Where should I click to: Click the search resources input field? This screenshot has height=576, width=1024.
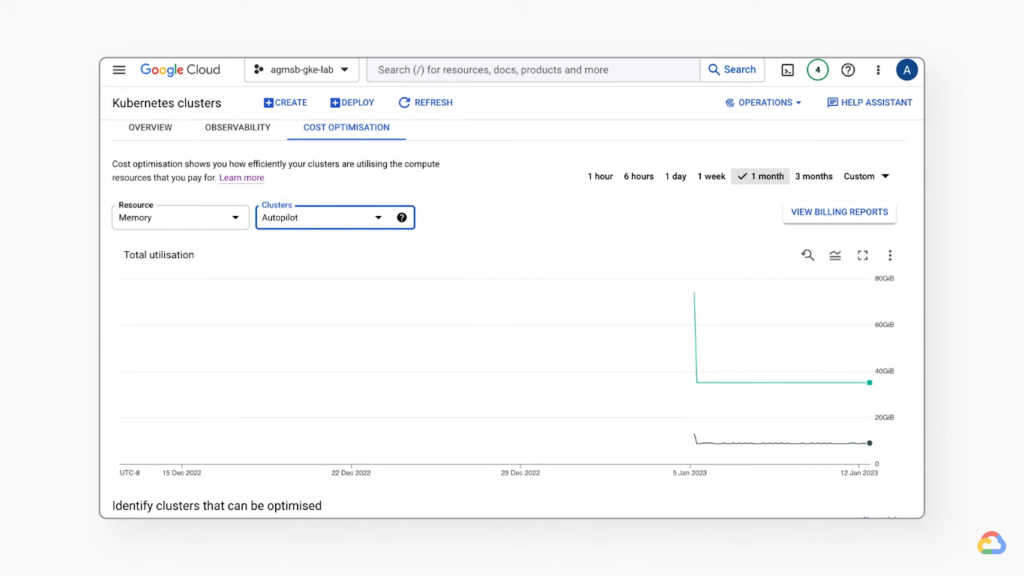(x=530, y=69)
